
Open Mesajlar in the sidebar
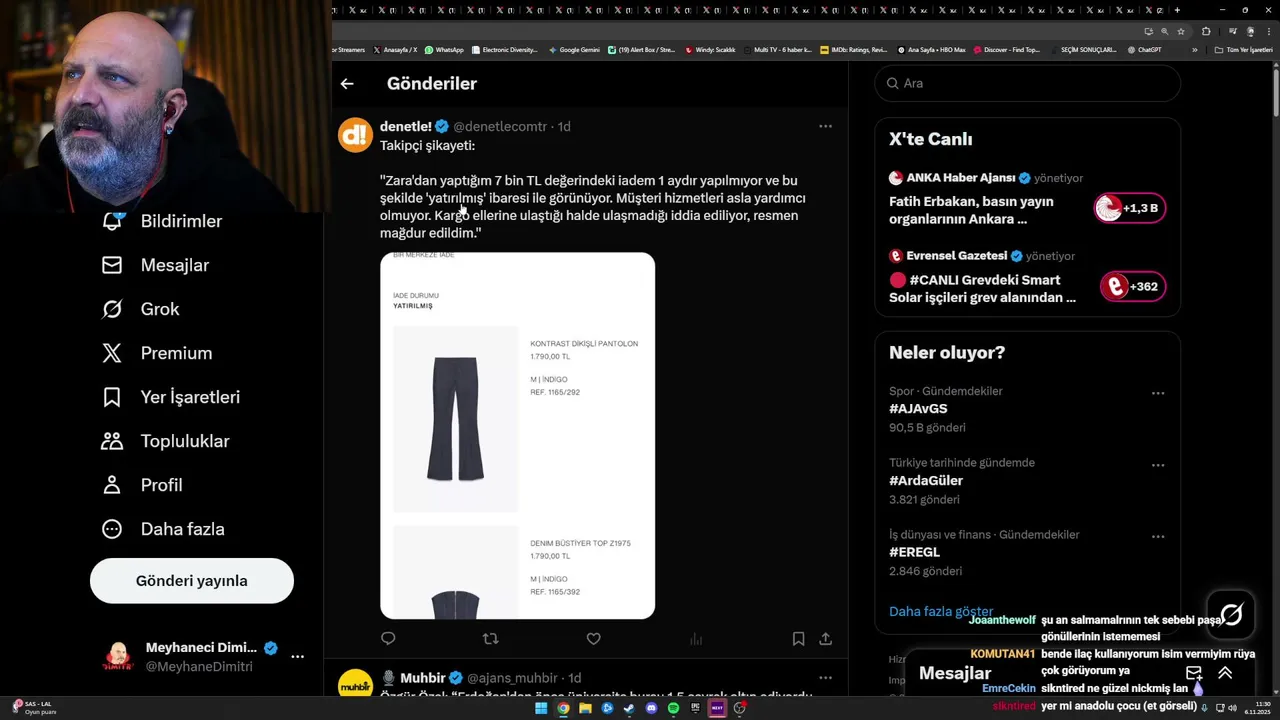155,265
